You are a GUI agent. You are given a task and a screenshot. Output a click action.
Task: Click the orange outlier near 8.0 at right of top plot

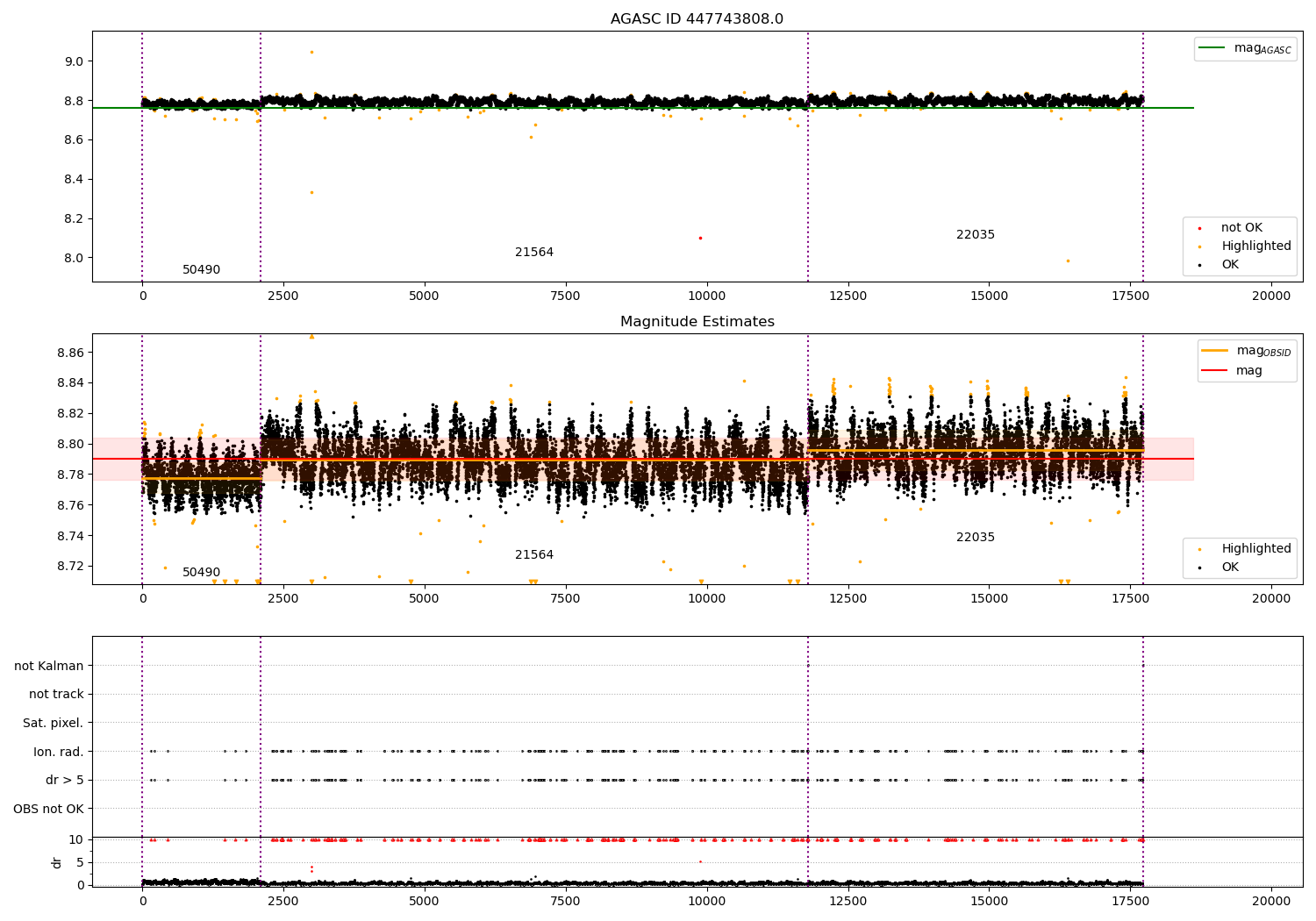pos(1068,261)
